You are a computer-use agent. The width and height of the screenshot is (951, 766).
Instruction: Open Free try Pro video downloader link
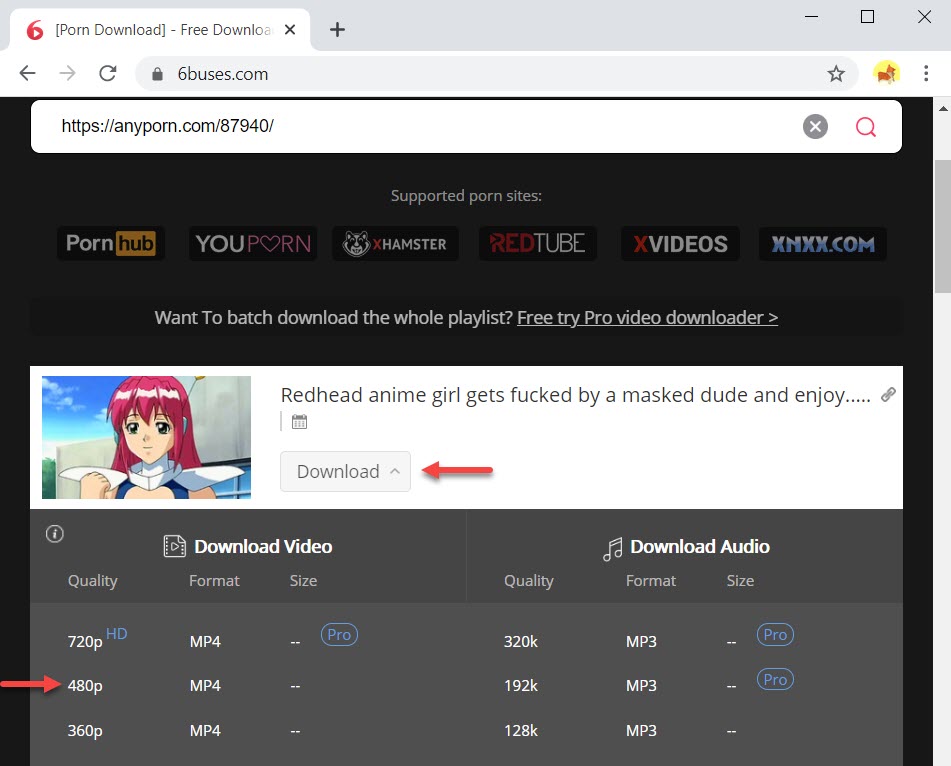647,317
